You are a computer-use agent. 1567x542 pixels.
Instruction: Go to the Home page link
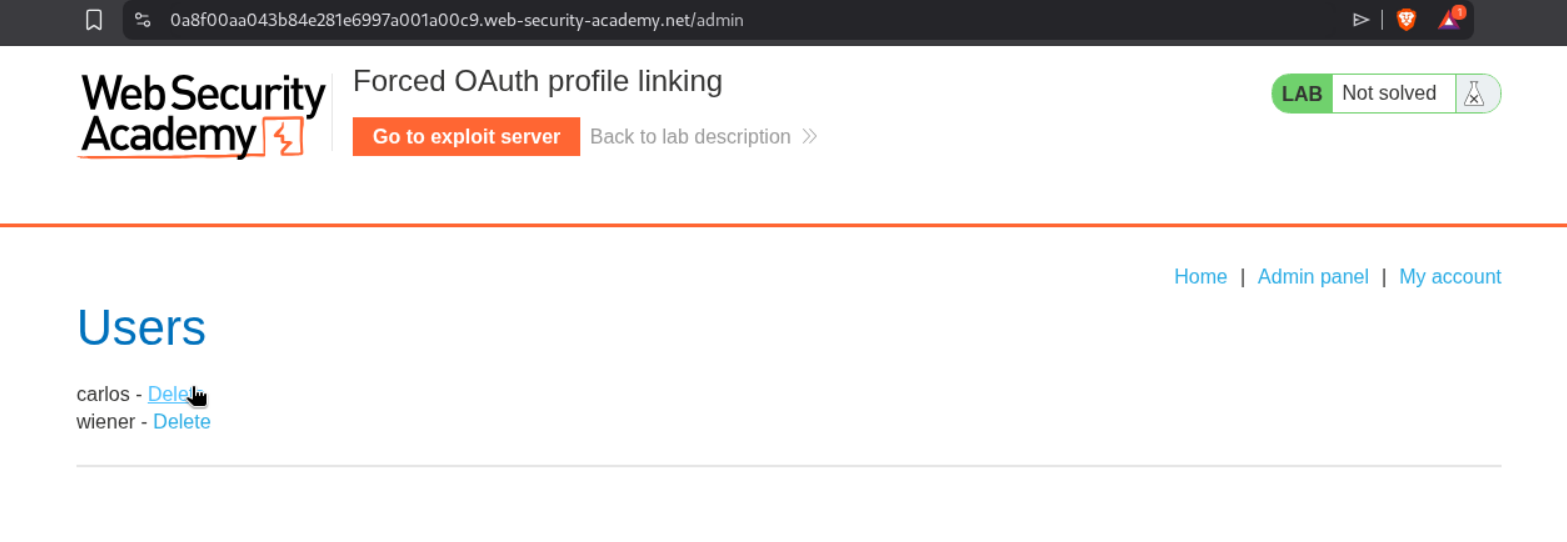1200,277
